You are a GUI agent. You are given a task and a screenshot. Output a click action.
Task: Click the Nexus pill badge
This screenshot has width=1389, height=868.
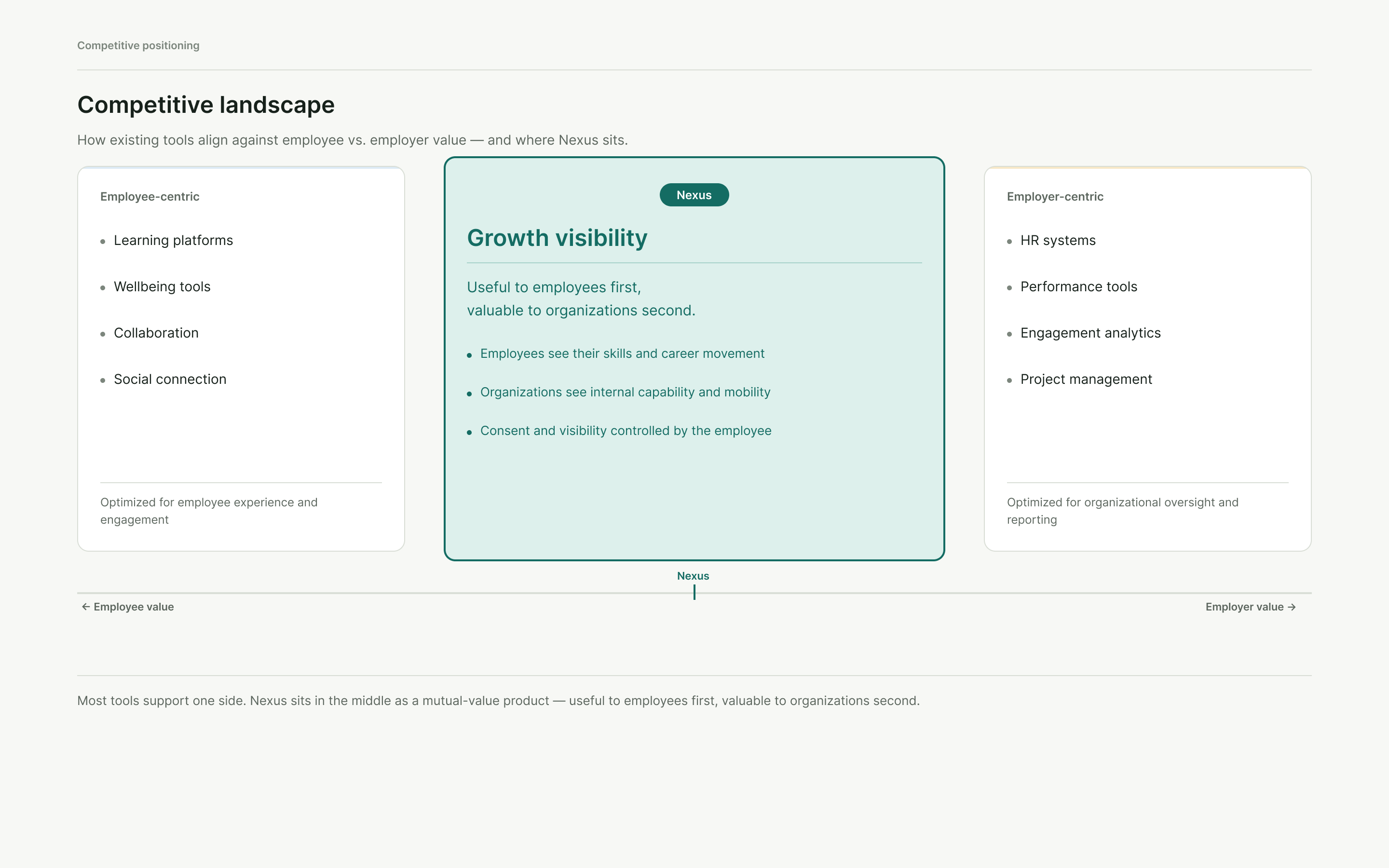694,195
